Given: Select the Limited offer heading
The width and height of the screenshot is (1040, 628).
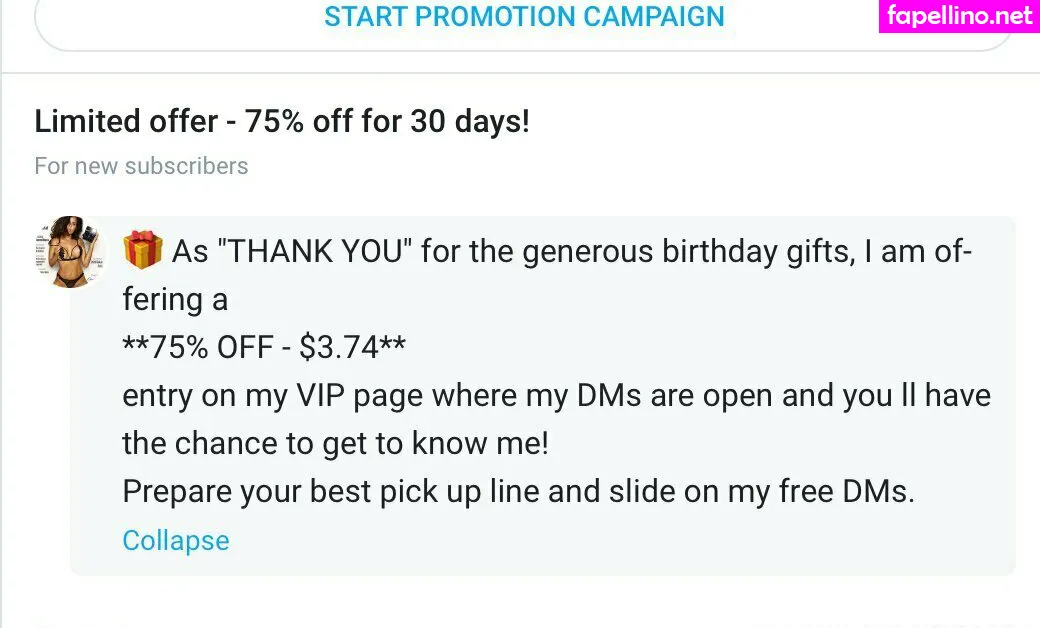Looking at the screenshot, I should coord(281,122).
